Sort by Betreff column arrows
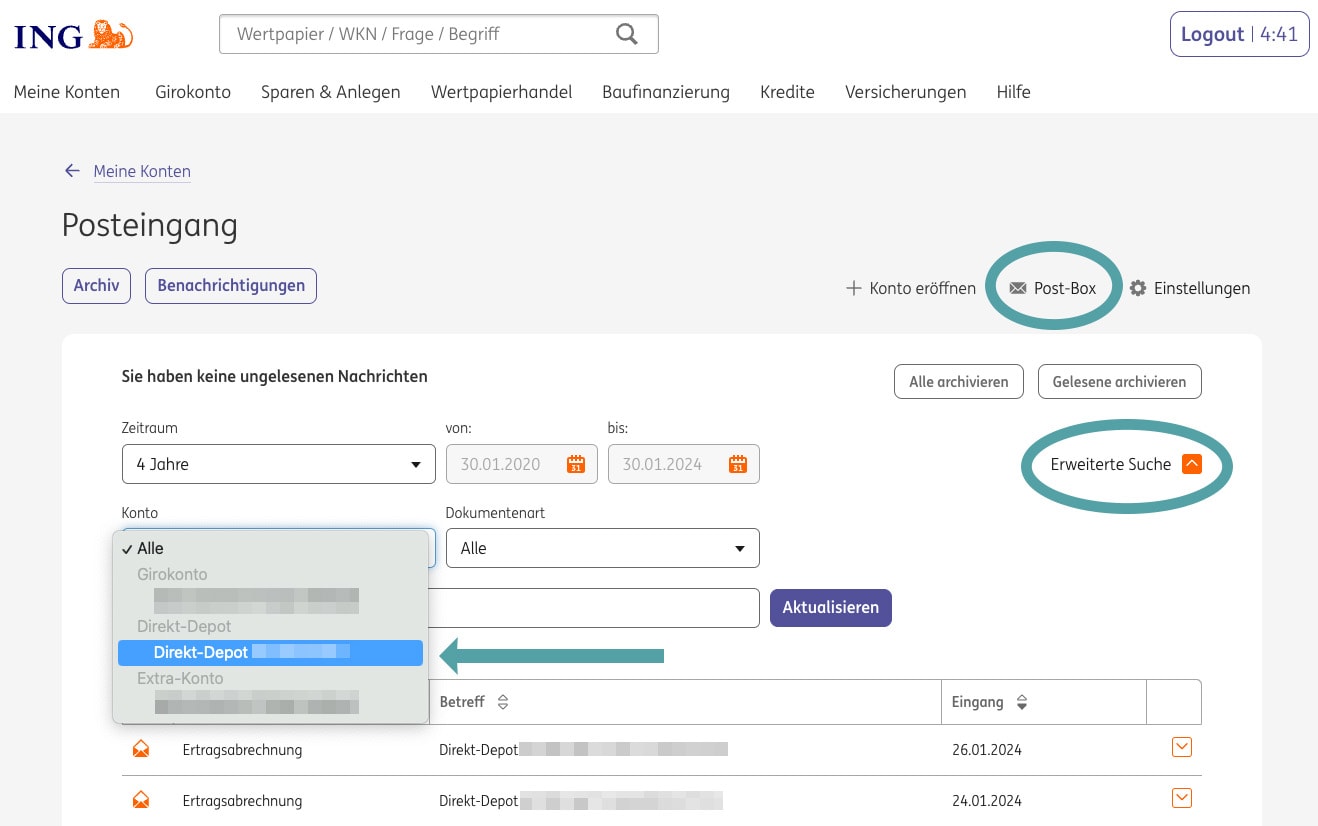This screenshot has height=826, width=1318. (503, 702)
